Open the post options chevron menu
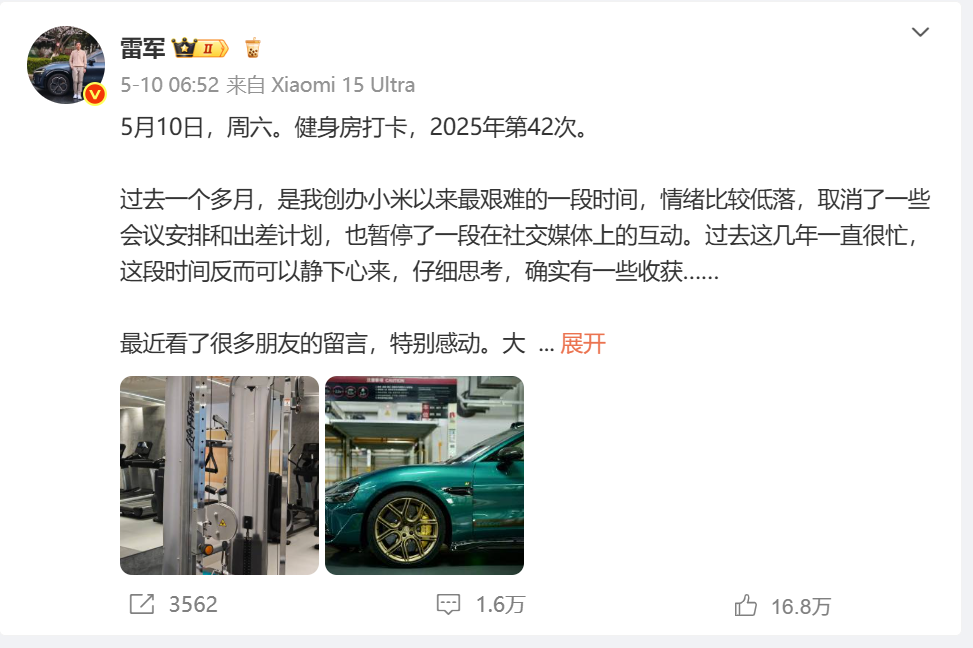Image resolution: width=973 pixels, height=648 pixels. (920, 32)
